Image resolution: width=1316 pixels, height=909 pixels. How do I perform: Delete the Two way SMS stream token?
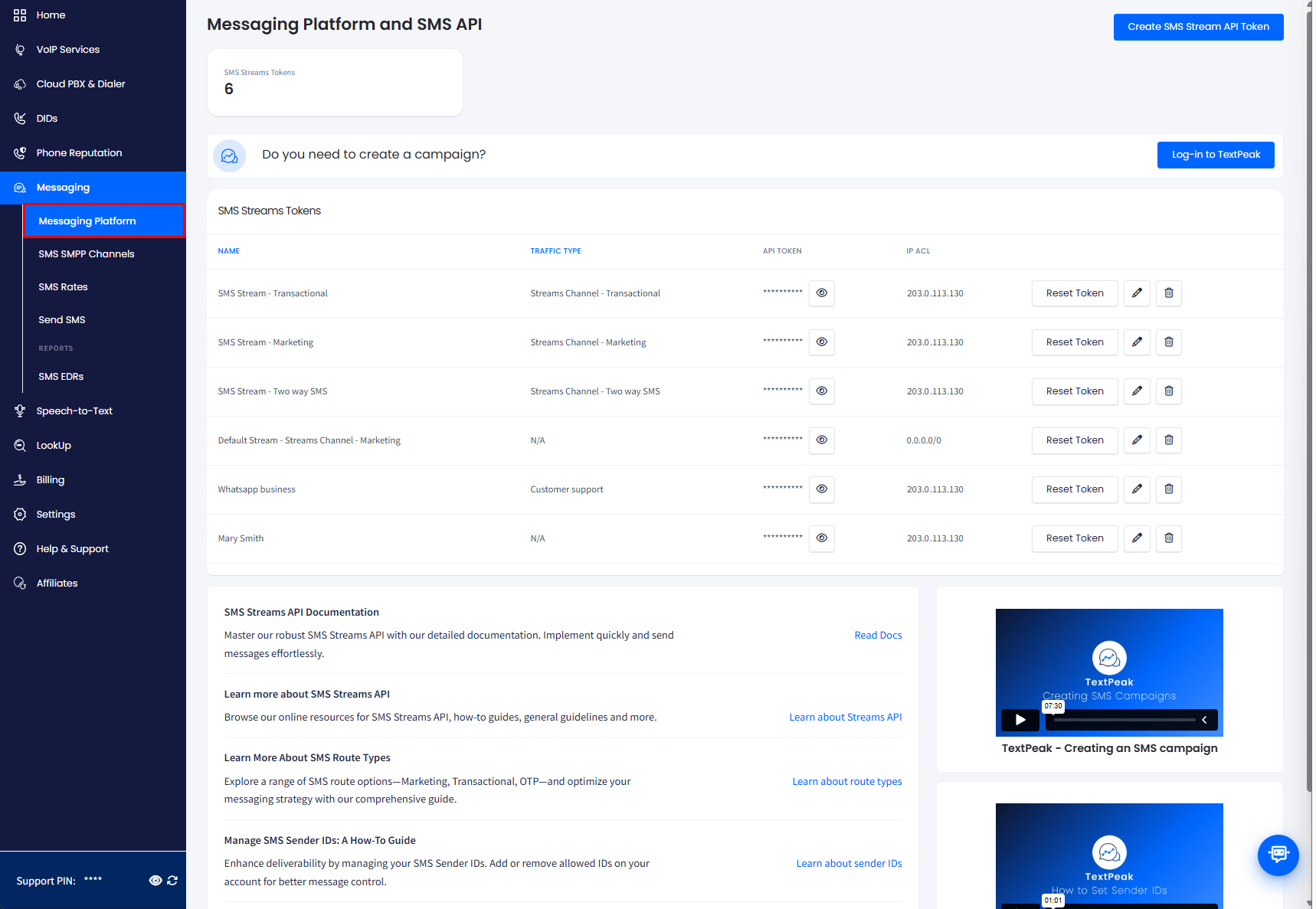point(1169,391)
